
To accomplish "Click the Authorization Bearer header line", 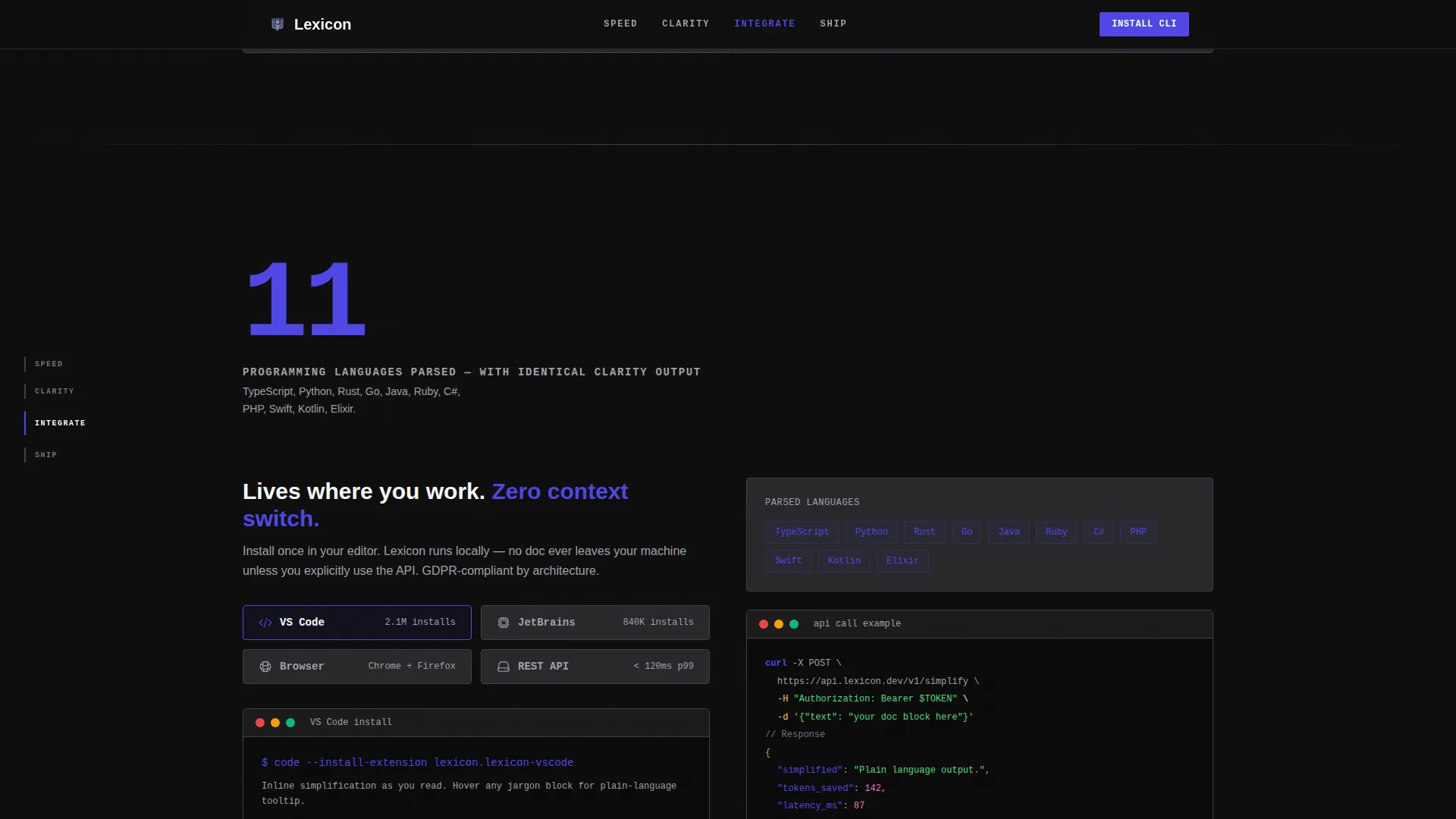I will coord(872,699).
